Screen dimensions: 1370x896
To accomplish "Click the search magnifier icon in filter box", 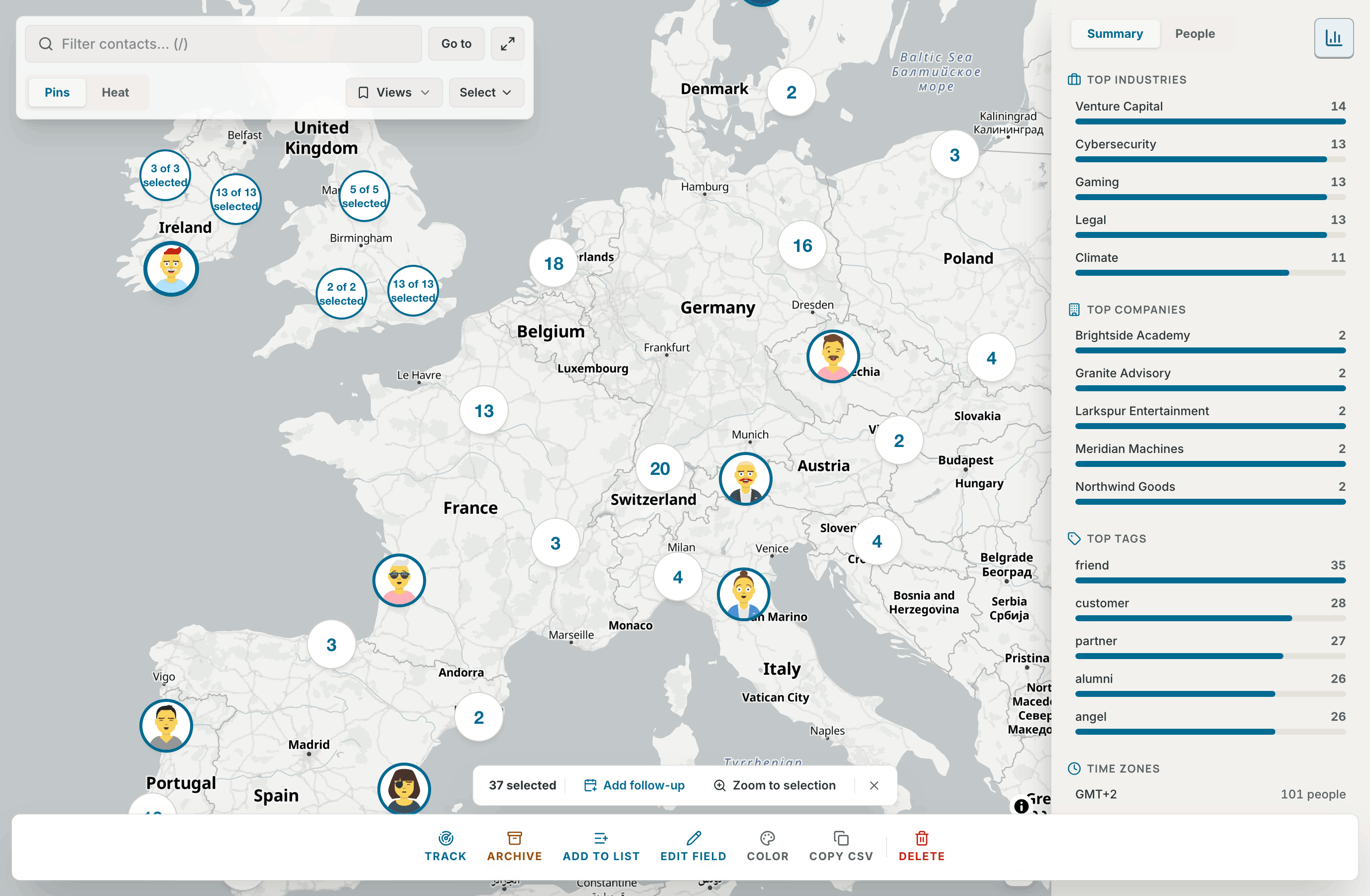I will coord(45,44).
